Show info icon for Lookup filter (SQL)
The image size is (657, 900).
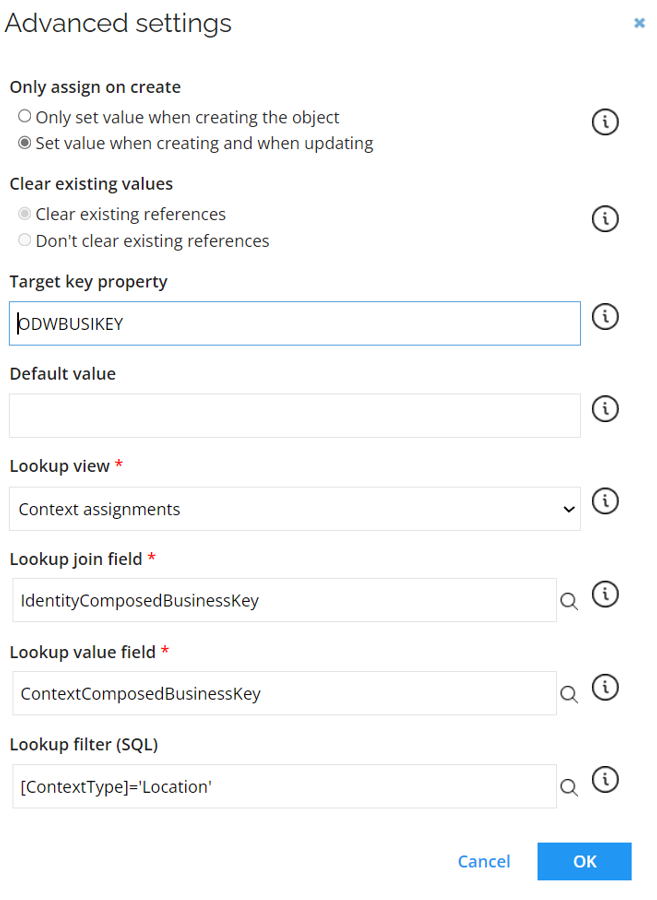(x=605, y=779)
